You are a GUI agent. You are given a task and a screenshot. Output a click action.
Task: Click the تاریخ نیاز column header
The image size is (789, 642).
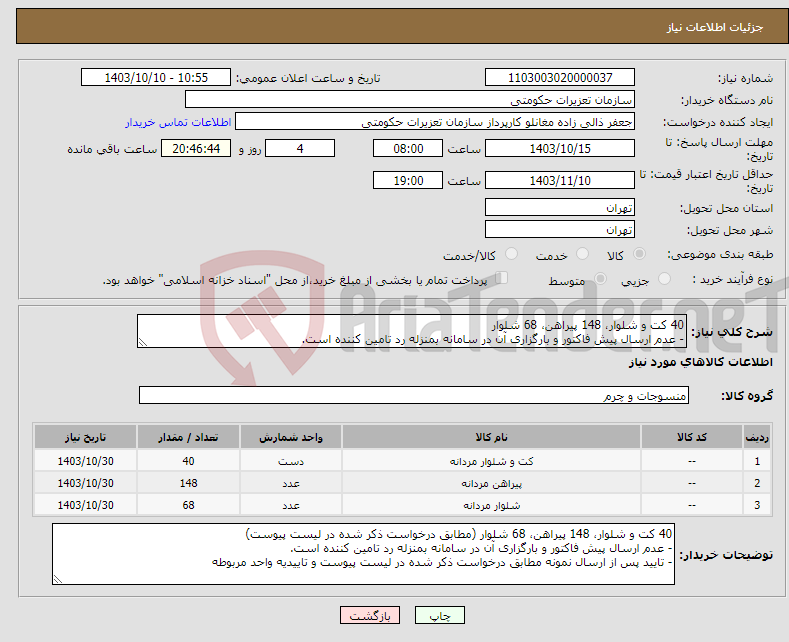[86, 437]
